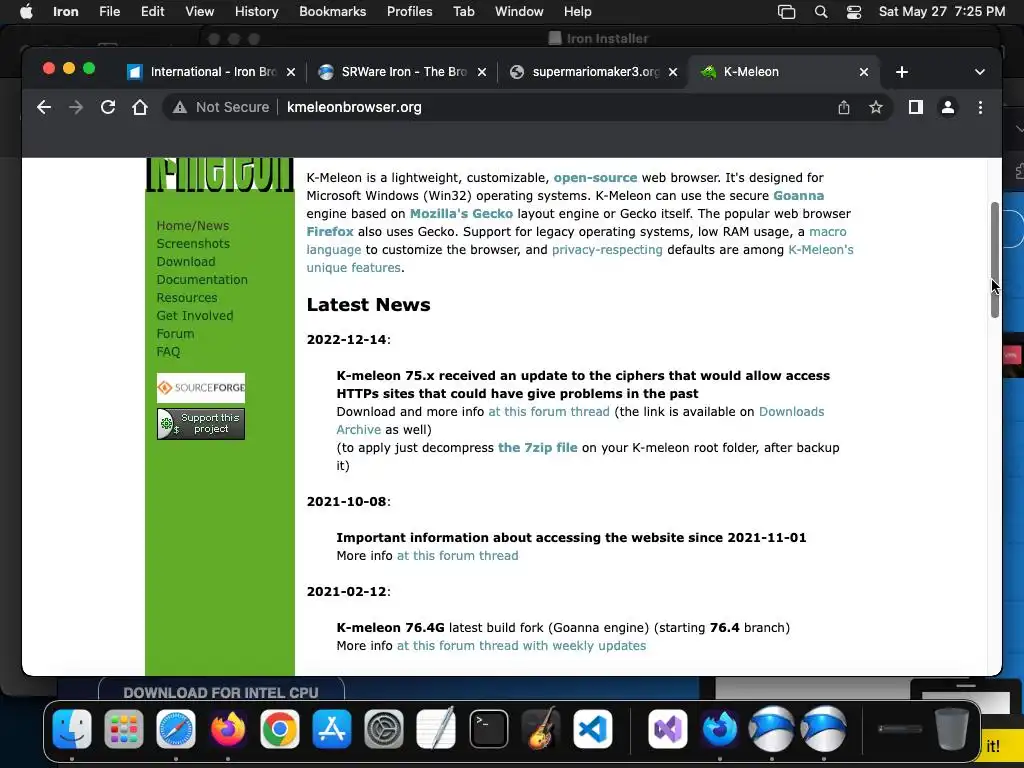Open Terminal from the Dock
Screen dimensions: 1024x768
tap(488, 729)
